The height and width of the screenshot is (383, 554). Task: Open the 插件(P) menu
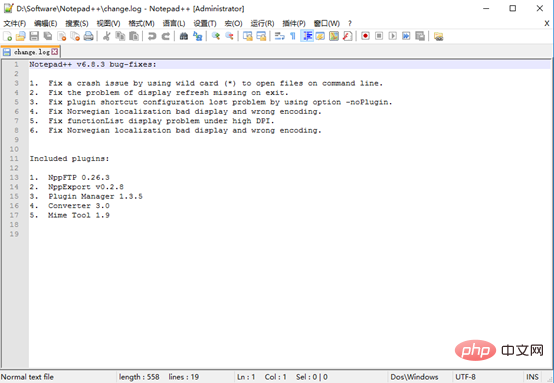coord(294,23)
